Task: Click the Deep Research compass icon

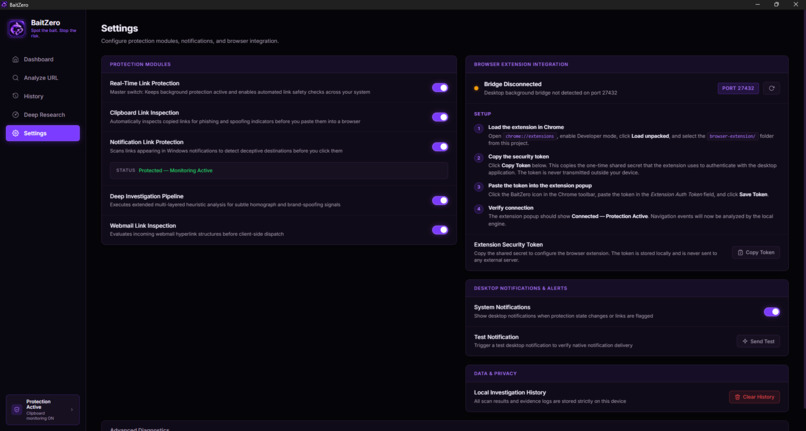Action: tap(15, 115)
